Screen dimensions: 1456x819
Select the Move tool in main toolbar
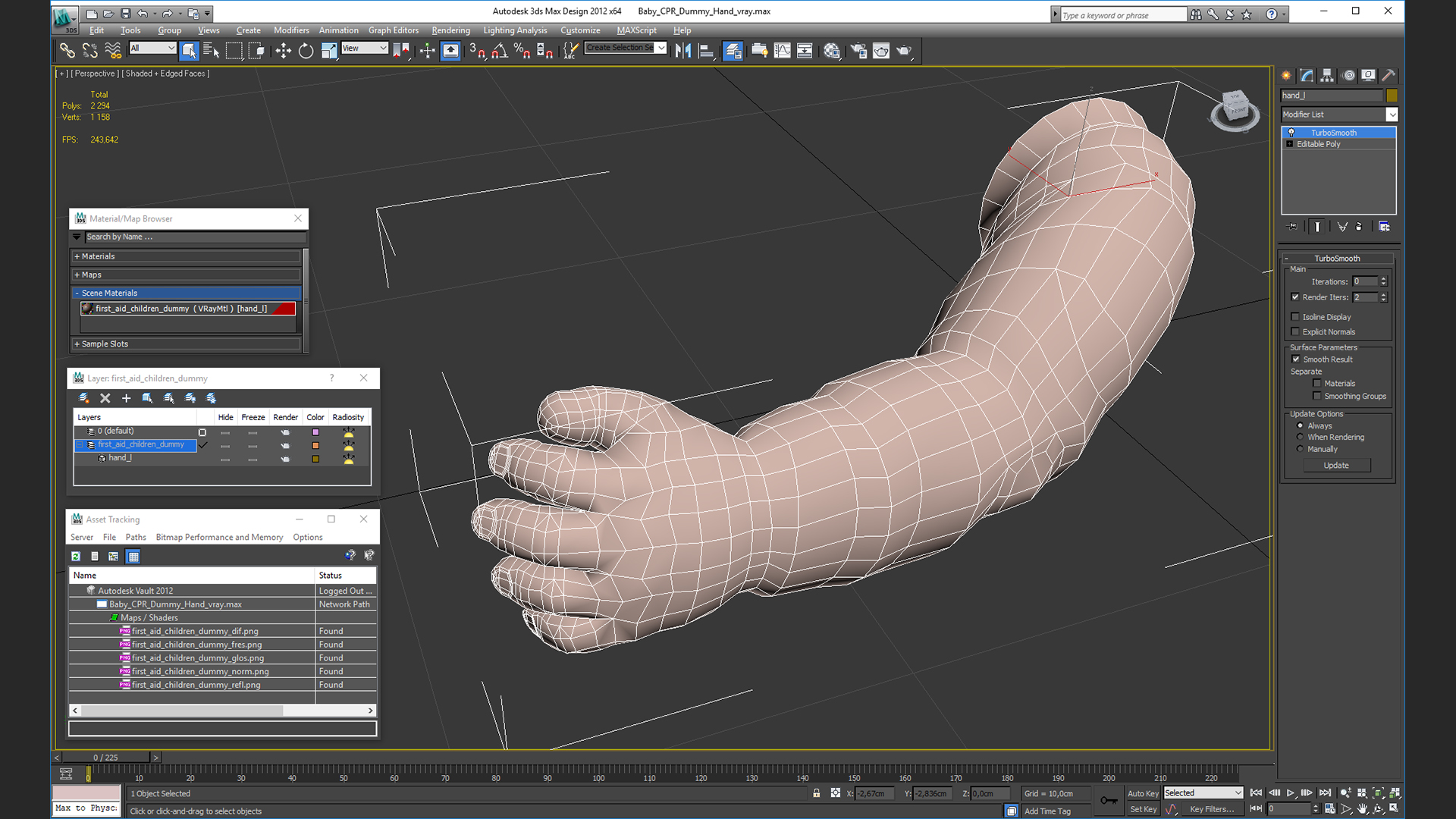(x=283, y=51)
